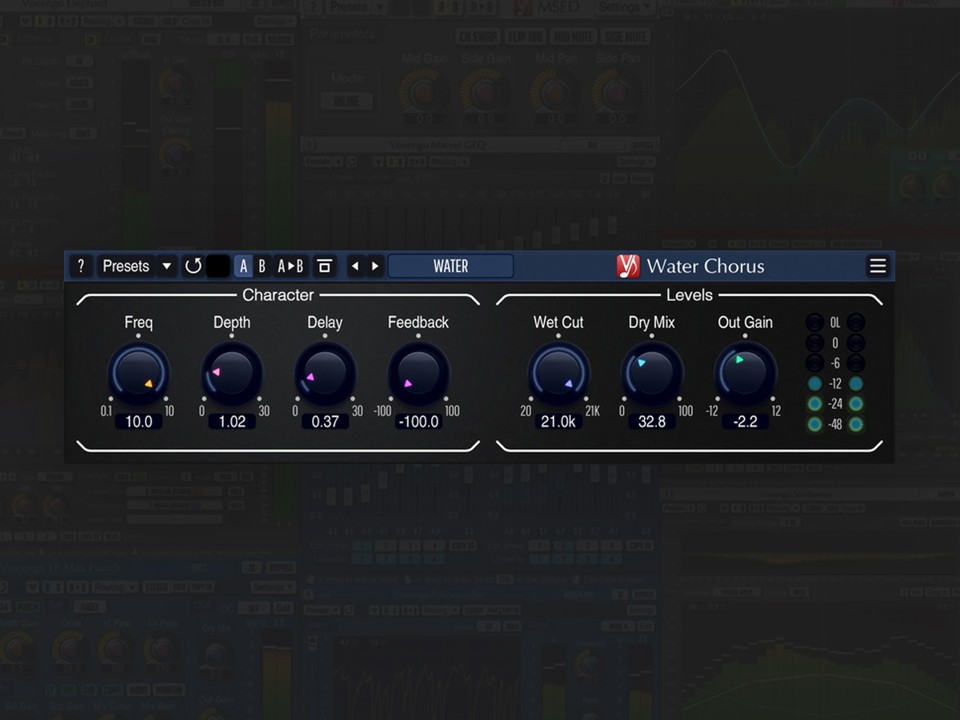This screenshot has width=960, height=720.
Task: Click the Out Gain value -2.2
Action: point(745,422)
